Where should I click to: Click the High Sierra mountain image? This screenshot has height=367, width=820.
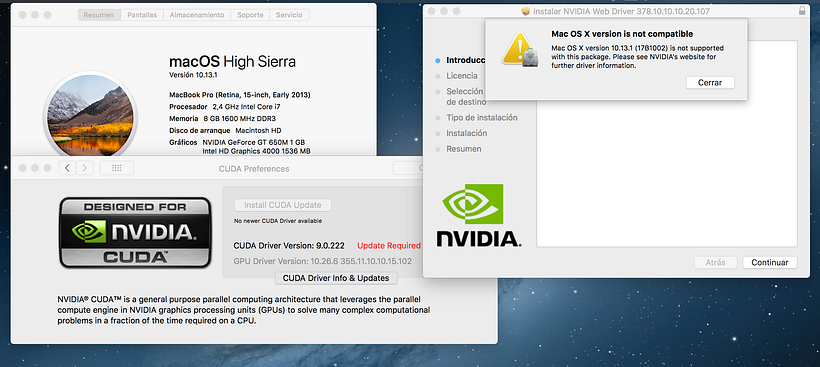pyautogui.click(x=90, y=114)
